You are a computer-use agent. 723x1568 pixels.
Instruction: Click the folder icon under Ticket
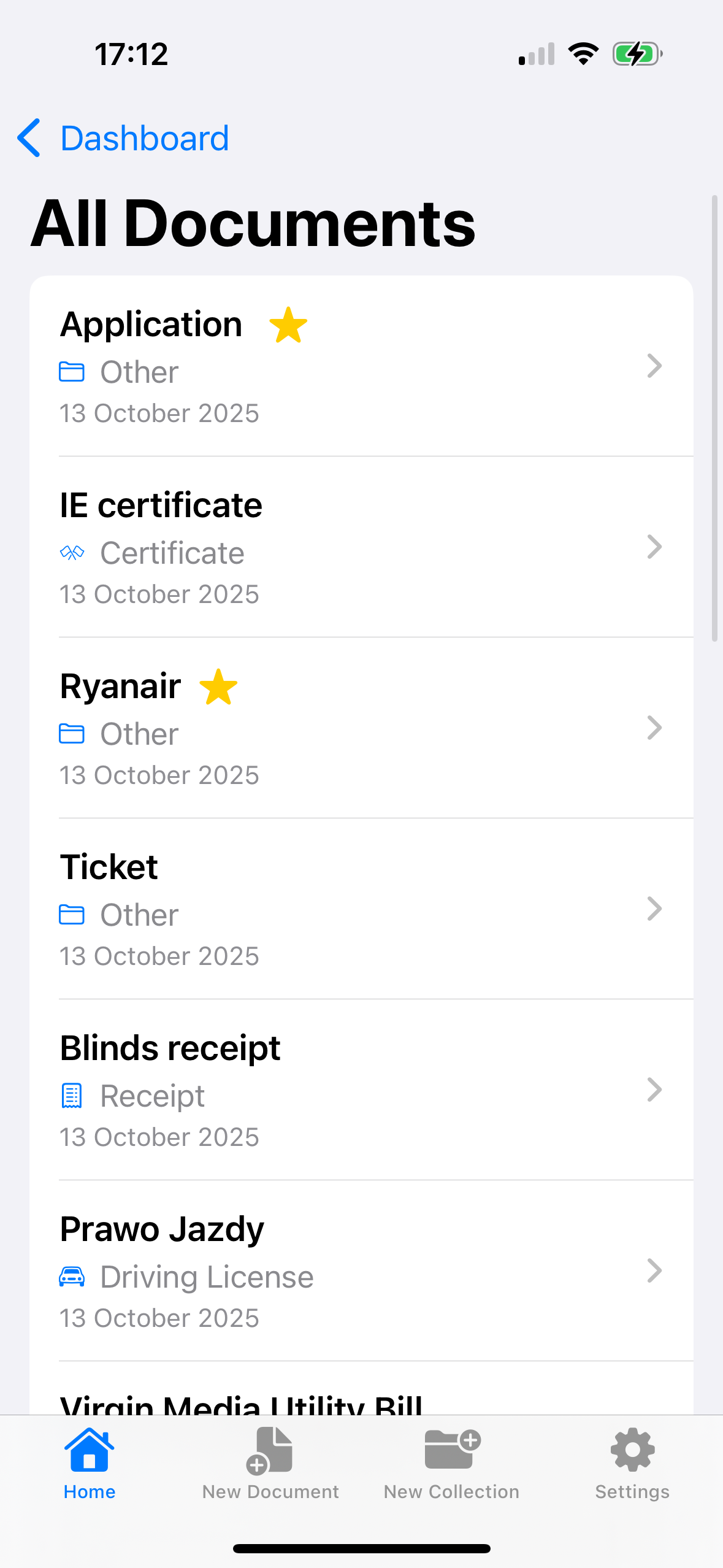tap(72, 915)
